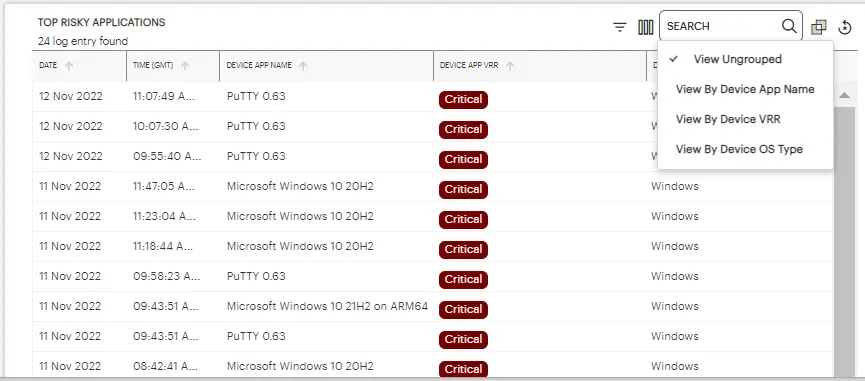This screenshot has height=381, width=865.
Task: Select Microsoft Windows 10 20H2 at 11:23:04
Action: tap(300, 216)
